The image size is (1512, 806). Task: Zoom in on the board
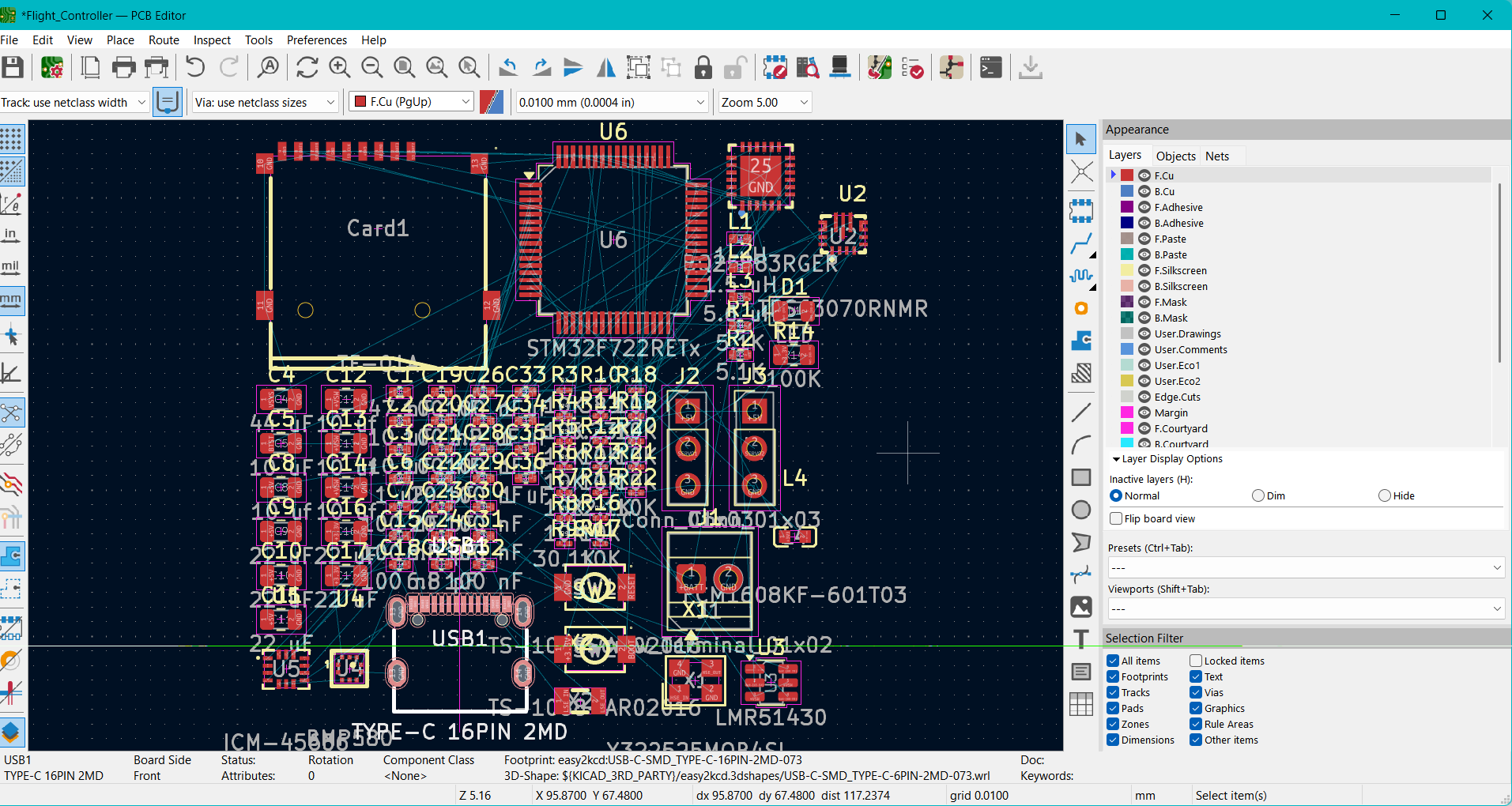(340, 68)
